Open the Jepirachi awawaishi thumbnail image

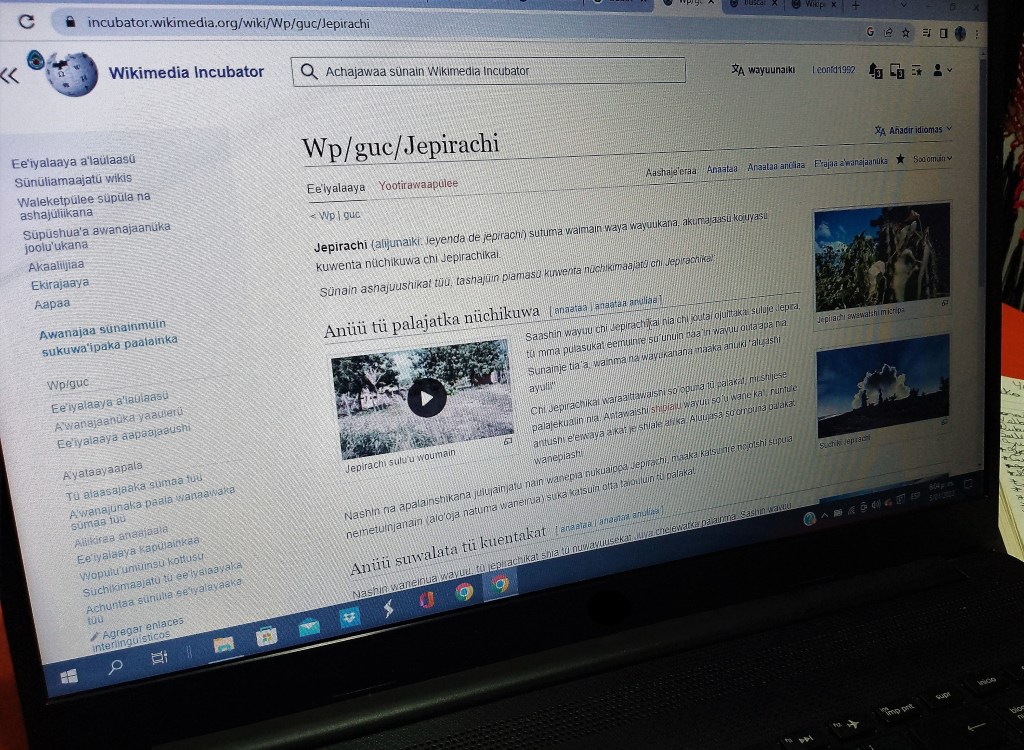pyautogui.click(x=882, y=257)
